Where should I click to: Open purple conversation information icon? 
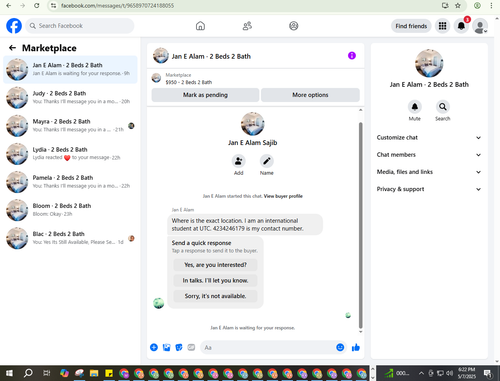point(352,56)
